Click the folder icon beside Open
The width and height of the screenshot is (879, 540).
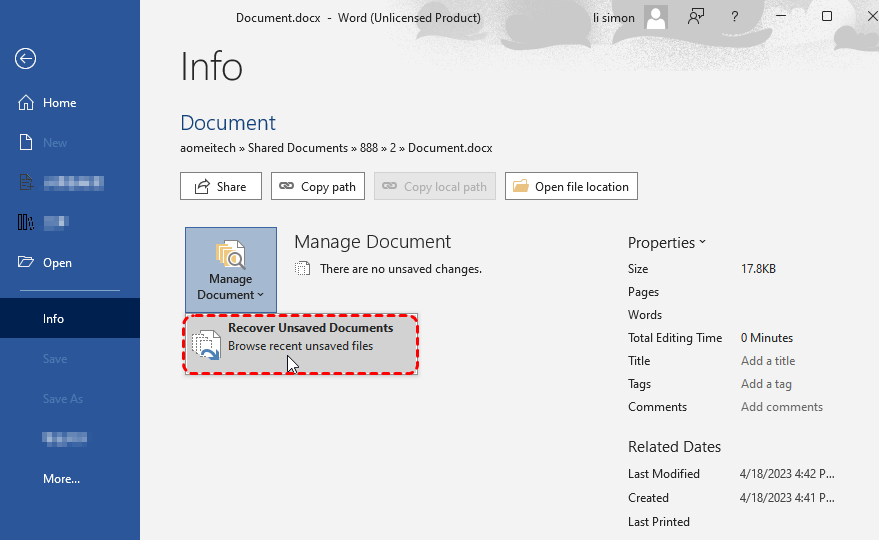[26, 262]
